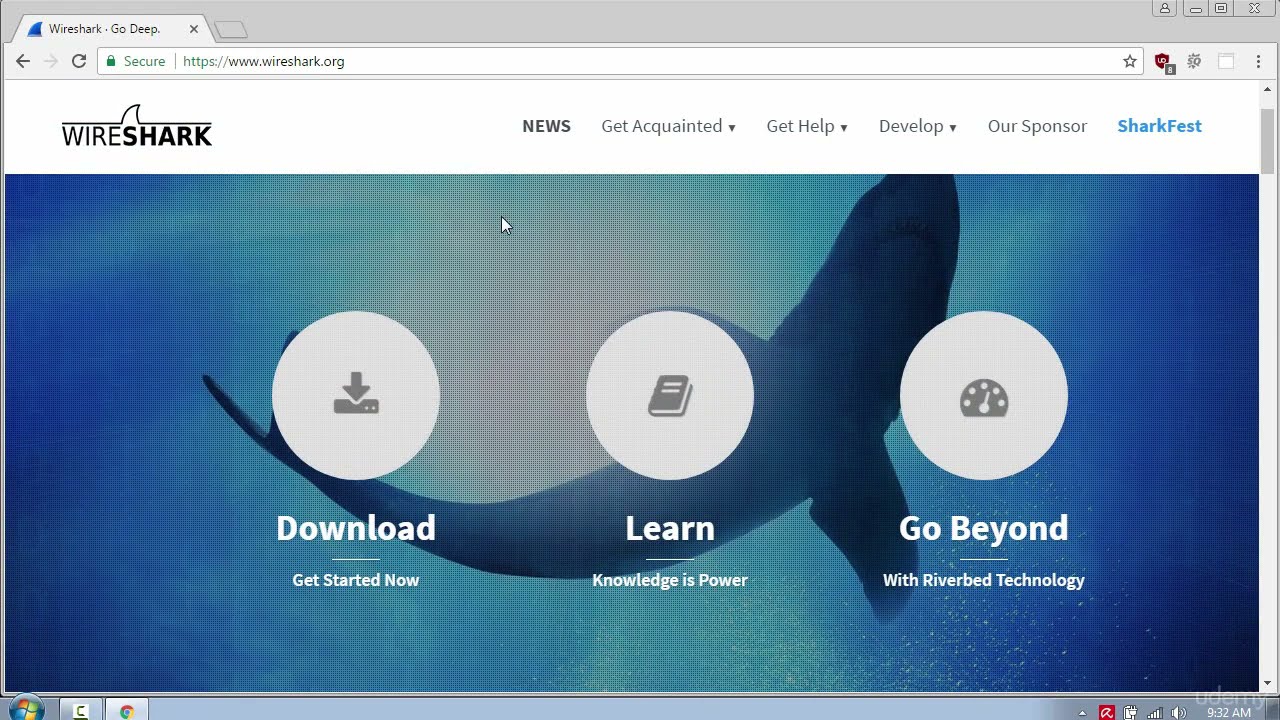1280x720 pixels.
Task: Select the Wireshark · Go Deep tab
Action: [x=110, y=29]
